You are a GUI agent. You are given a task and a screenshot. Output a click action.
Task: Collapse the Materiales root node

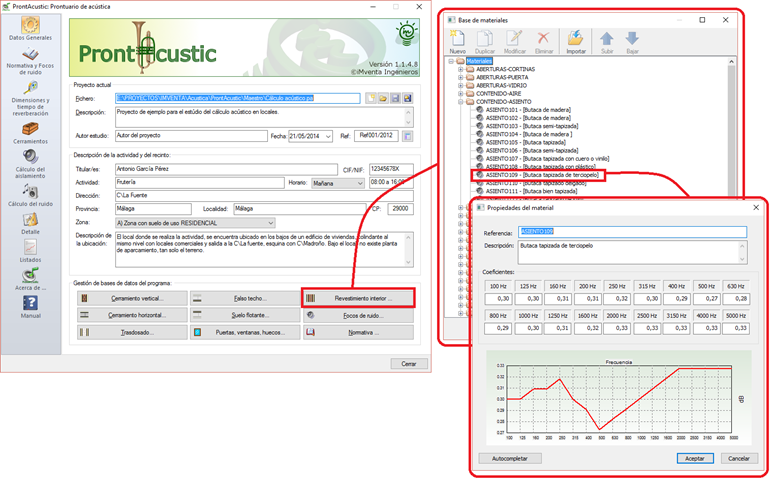point(451,61)
